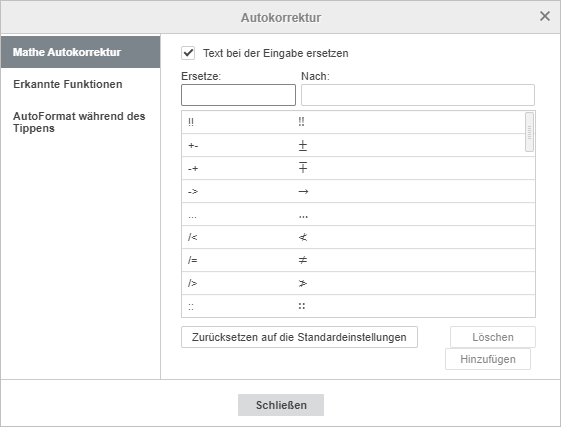
Task: Pick the /< not-less-than entry
Action: pos(358,237)
